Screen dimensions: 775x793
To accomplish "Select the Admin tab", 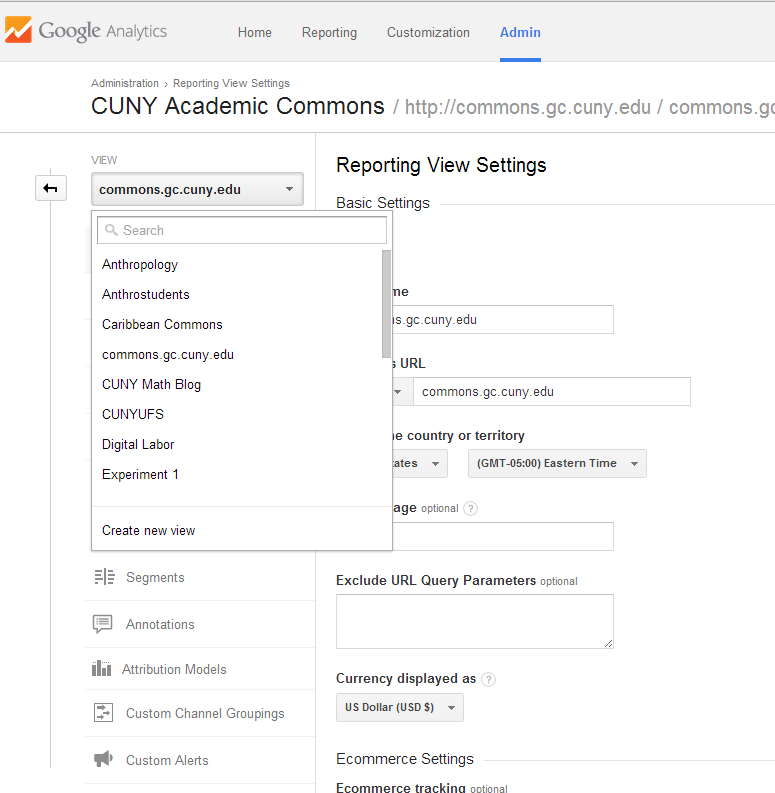I will point(520,32).
